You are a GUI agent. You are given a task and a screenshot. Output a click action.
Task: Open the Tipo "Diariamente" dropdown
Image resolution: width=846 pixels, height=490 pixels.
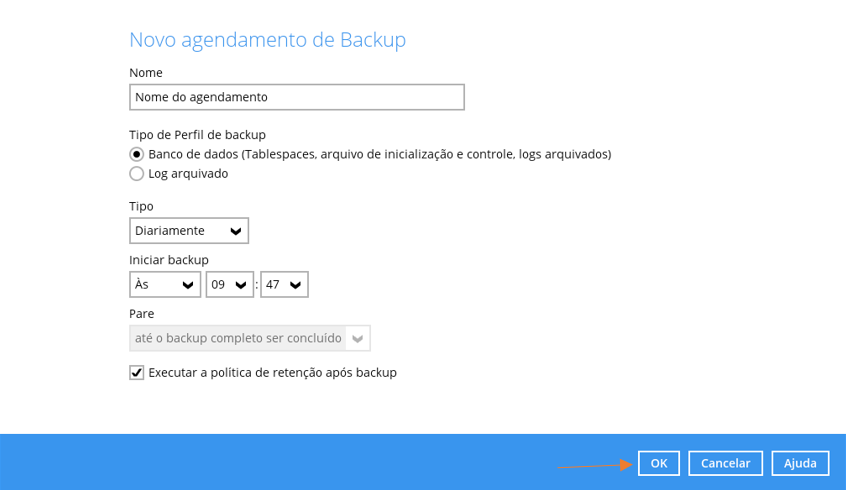coord(189,231)
